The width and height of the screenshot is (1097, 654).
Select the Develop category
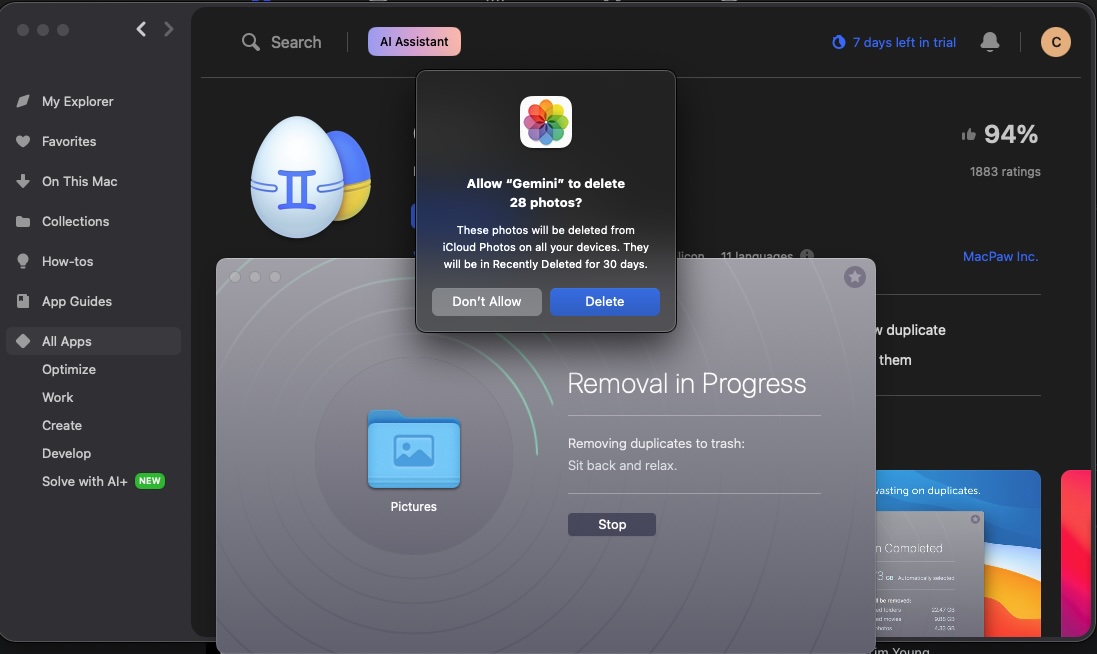pyautogui.click(x=66, y=453)
